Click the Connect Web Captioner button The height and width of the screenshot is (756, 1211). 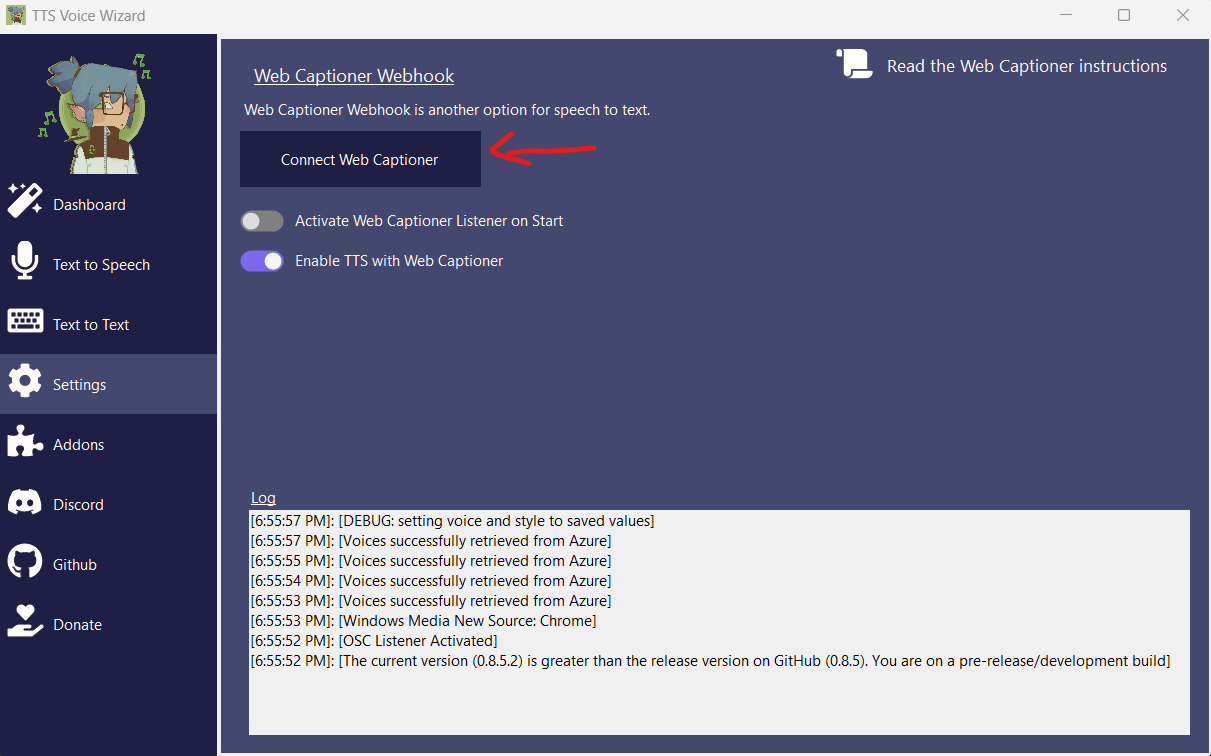(x=360, y=159)
